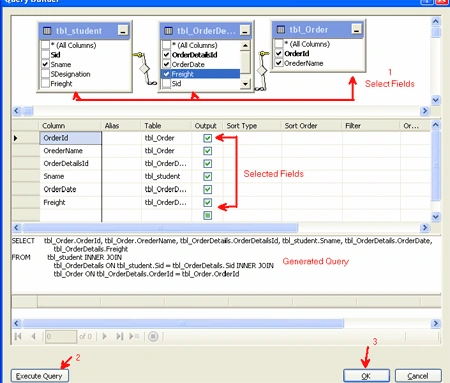Minimize the tbl_OrderDetails table box
Viewport: 450px width, 383px height.
245,31
